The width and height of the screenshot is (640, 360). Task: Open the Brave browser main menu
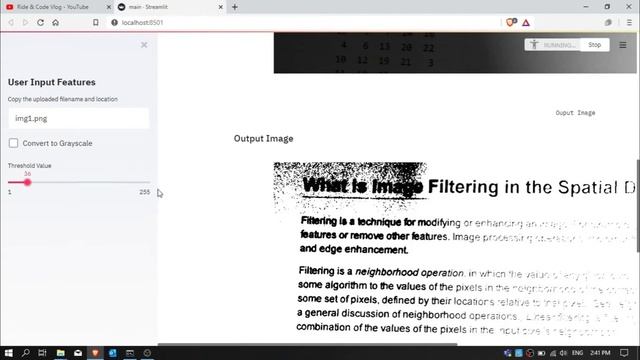(x=629, y=22)
